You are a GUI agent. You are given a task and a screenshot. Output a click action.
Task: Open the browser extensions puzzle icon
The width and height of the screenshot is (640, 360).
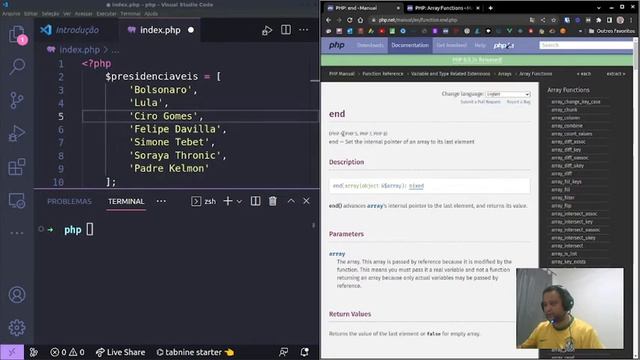599,20
